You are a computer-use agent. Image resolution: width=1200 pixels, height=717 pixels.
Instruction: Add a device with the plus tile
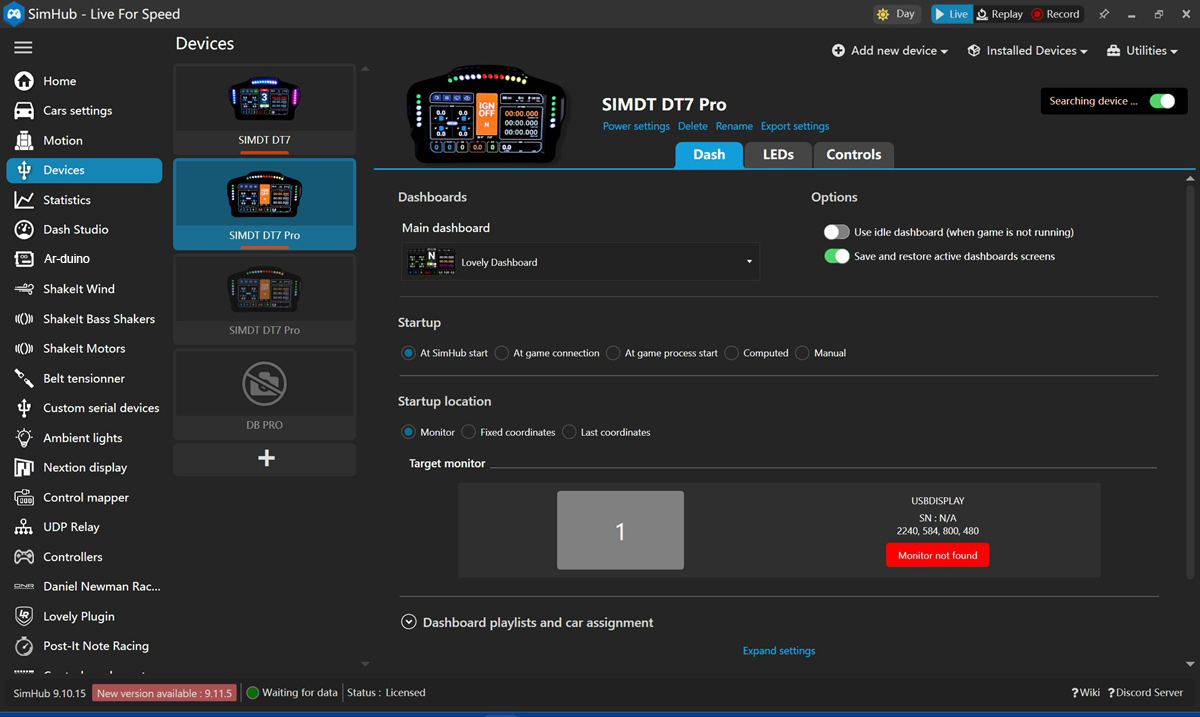[265, 459]
